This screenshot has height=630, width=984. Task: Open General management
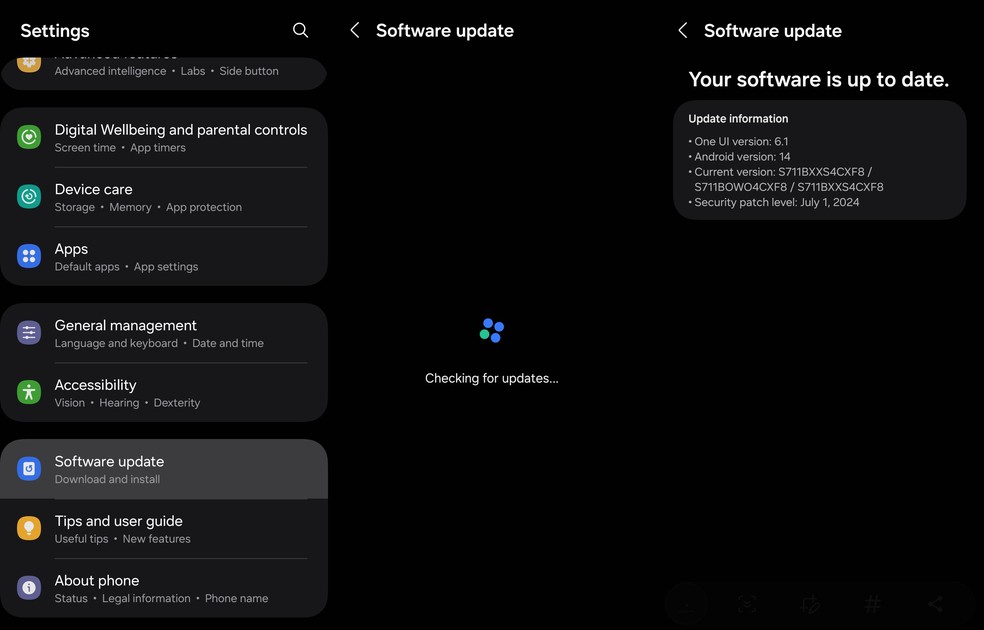tap(164, 333)
